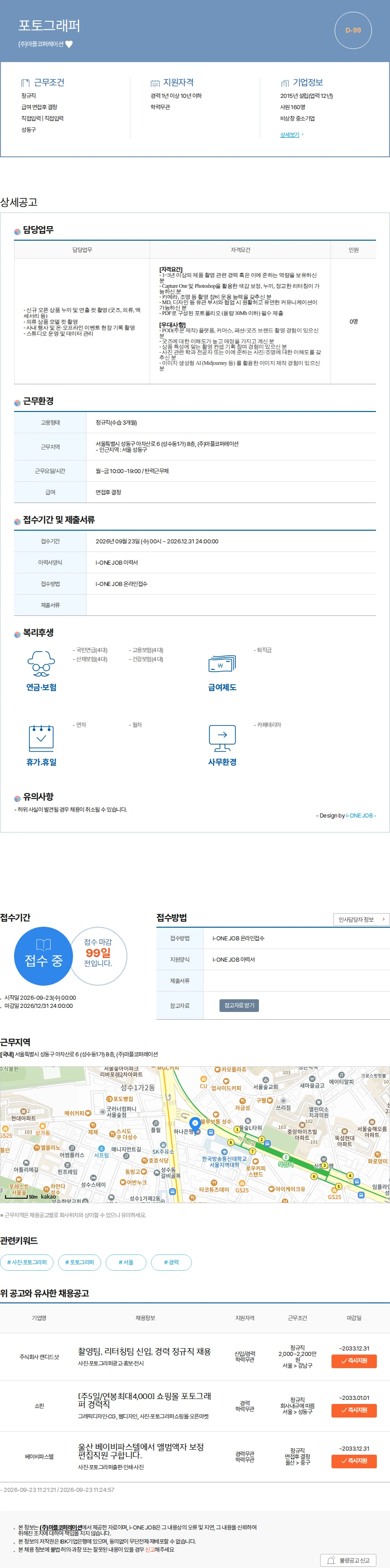Image resolution: width=390 pixels, height=1568 pixels.
Task: Click the D-99 deadline badge
Action: 353,30
